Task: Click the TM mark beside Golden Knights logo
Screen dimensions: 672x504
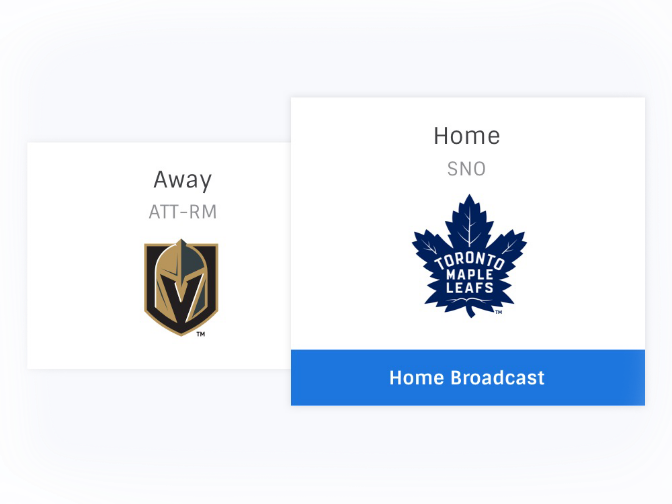Action: (201, 334)
